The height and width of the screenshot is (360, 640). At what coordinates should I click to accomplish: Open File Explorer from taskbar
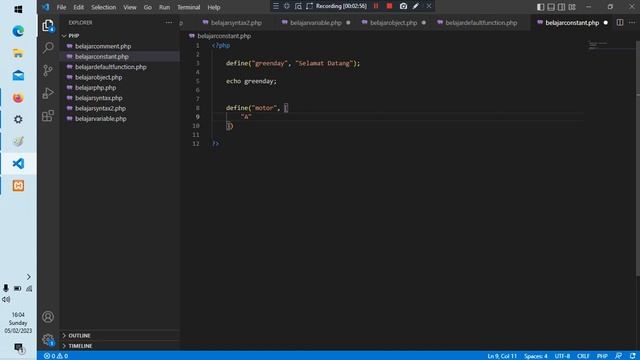[x=18, y=53]
